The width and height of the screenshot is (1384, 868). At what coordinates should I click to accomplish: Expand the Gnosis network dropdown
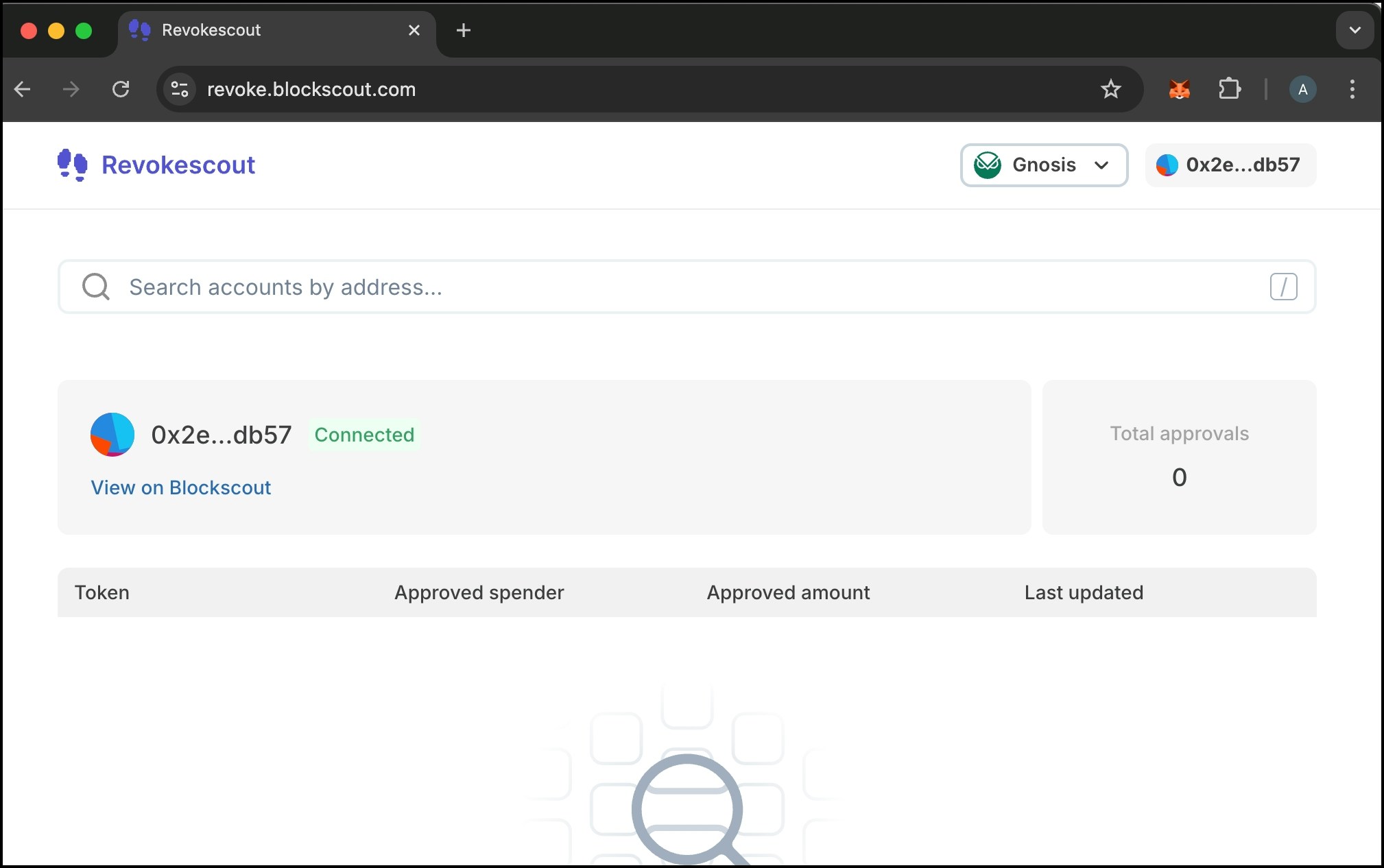1044,165
